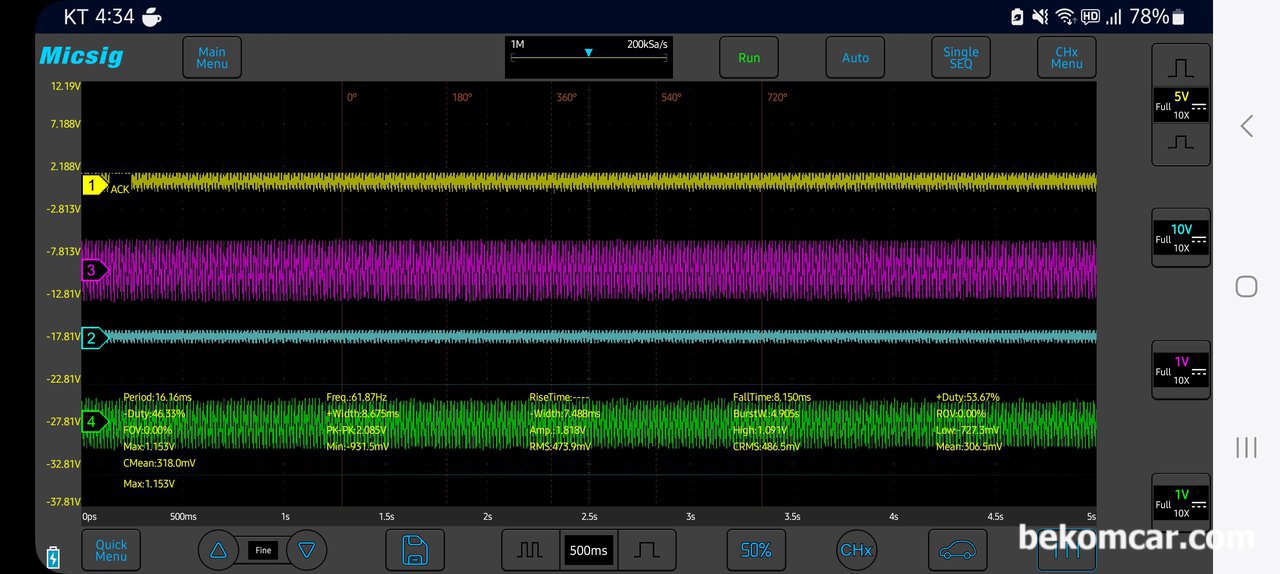Image resolution: width=1280 pixels, height=574 pixels.
Task: Open the Main Menu
Action: click(x=212, y=58)
